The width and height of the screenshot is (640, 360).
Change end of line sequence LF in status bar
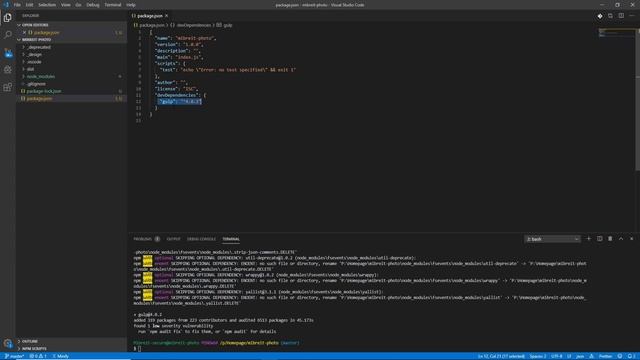click(x=569, y=356)
